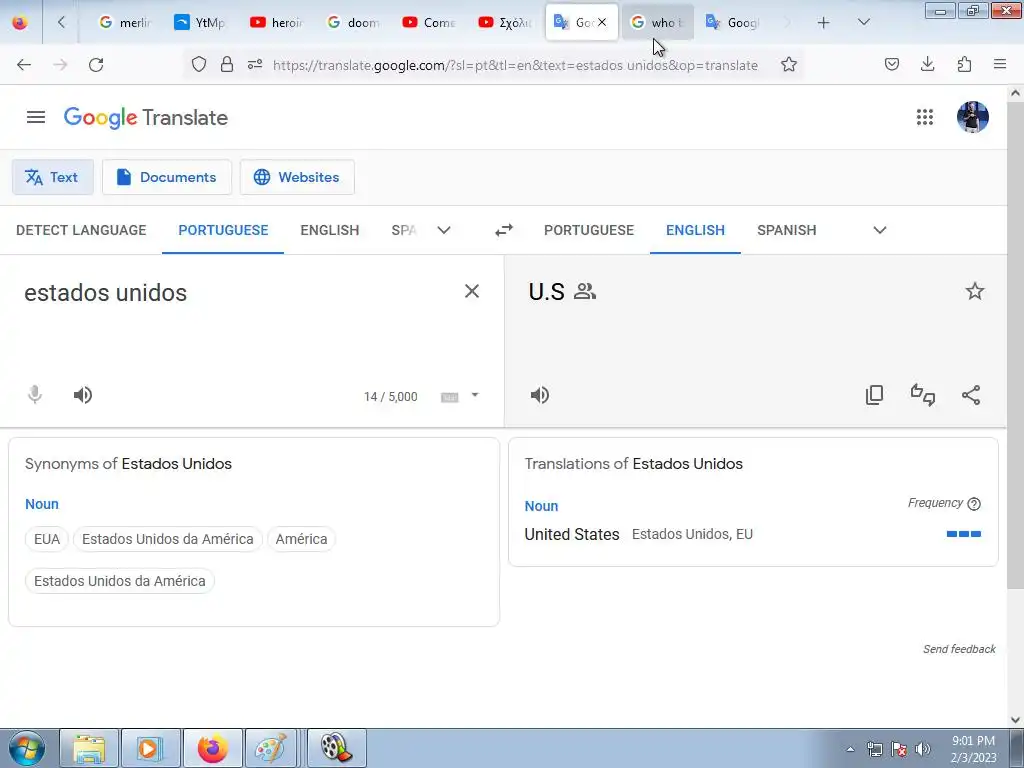Open a new browser tab
The image size is (1024, 768).
(x=823, y=23)
